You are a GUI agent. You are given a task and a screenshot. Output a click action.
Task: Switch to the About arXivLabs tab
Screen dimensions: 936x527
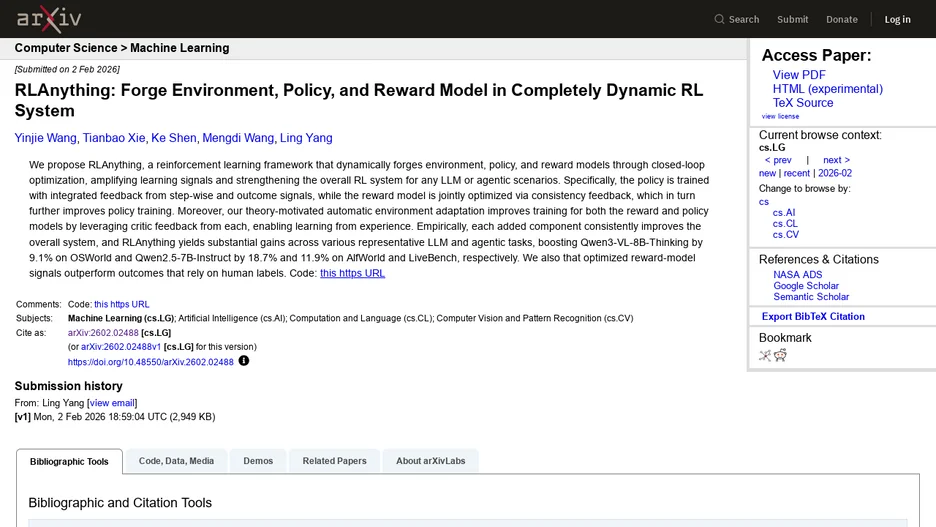[x=430, y=461]
